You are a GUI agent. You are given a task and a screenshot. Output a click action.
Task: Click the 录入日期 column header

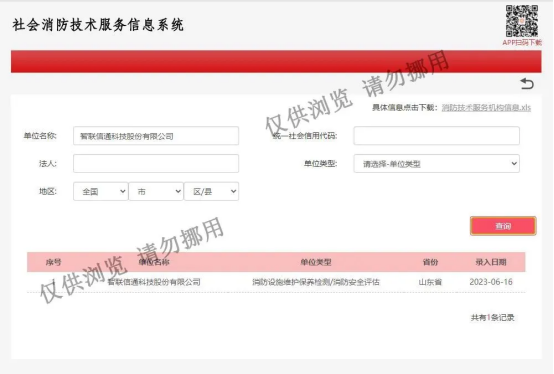pos(491,262)
